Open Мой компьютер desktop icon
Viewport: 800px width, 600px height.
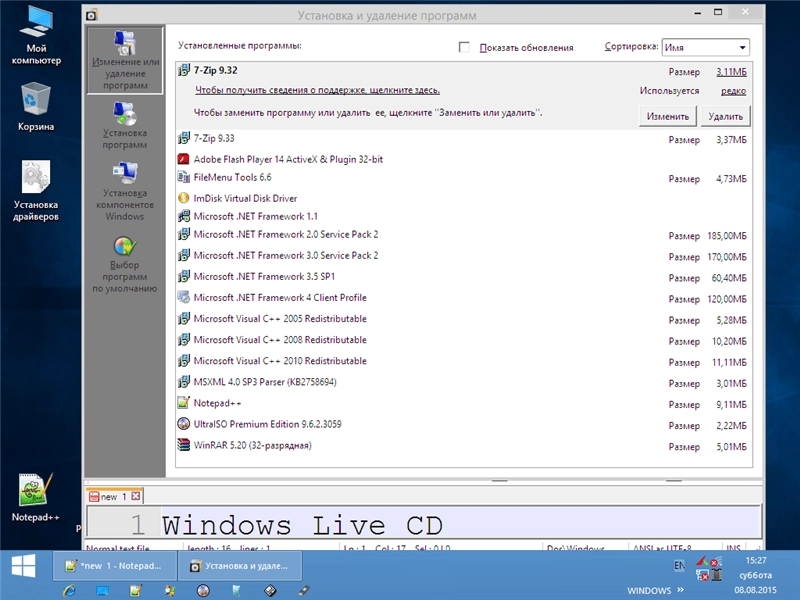pos(36,36)
